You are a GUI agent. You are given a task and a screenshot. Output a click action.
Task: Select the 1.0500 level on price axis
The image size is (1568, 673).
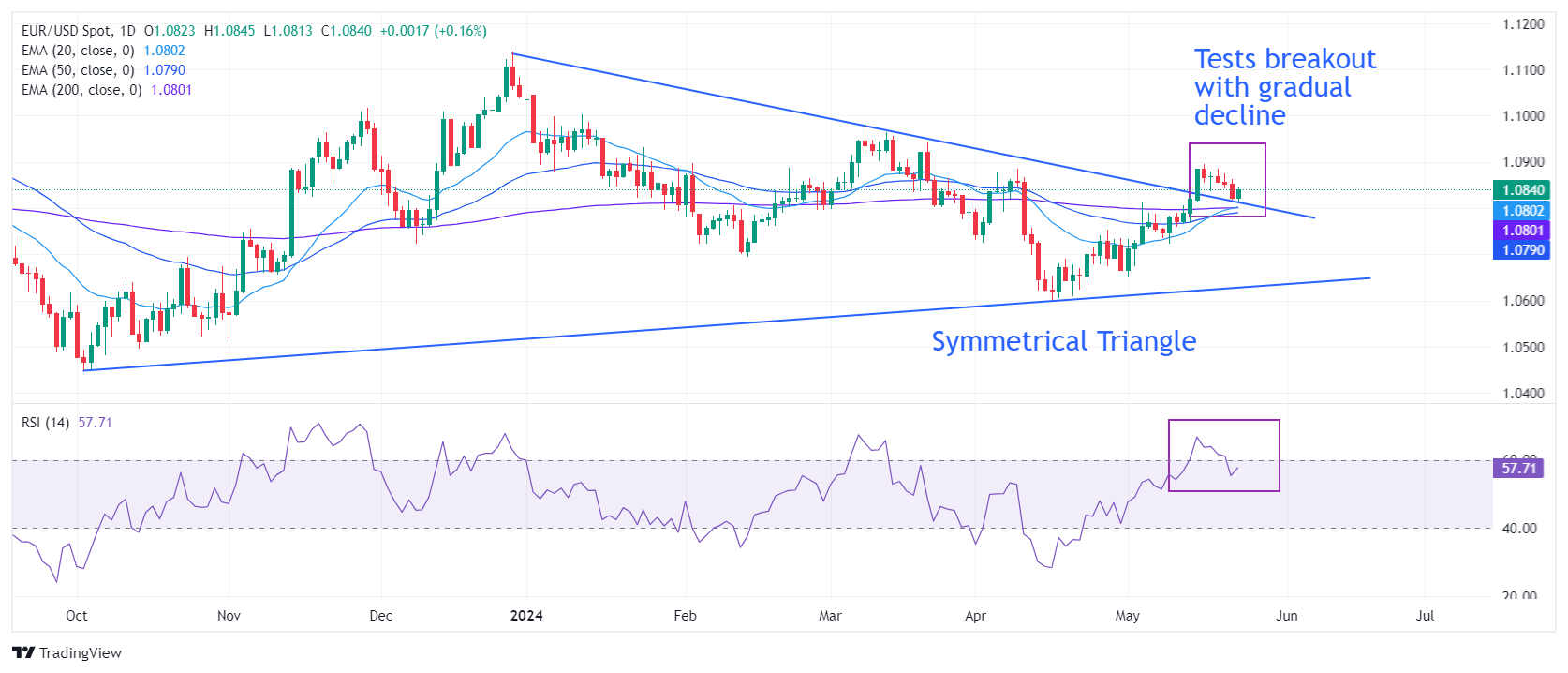[1523, 348]
